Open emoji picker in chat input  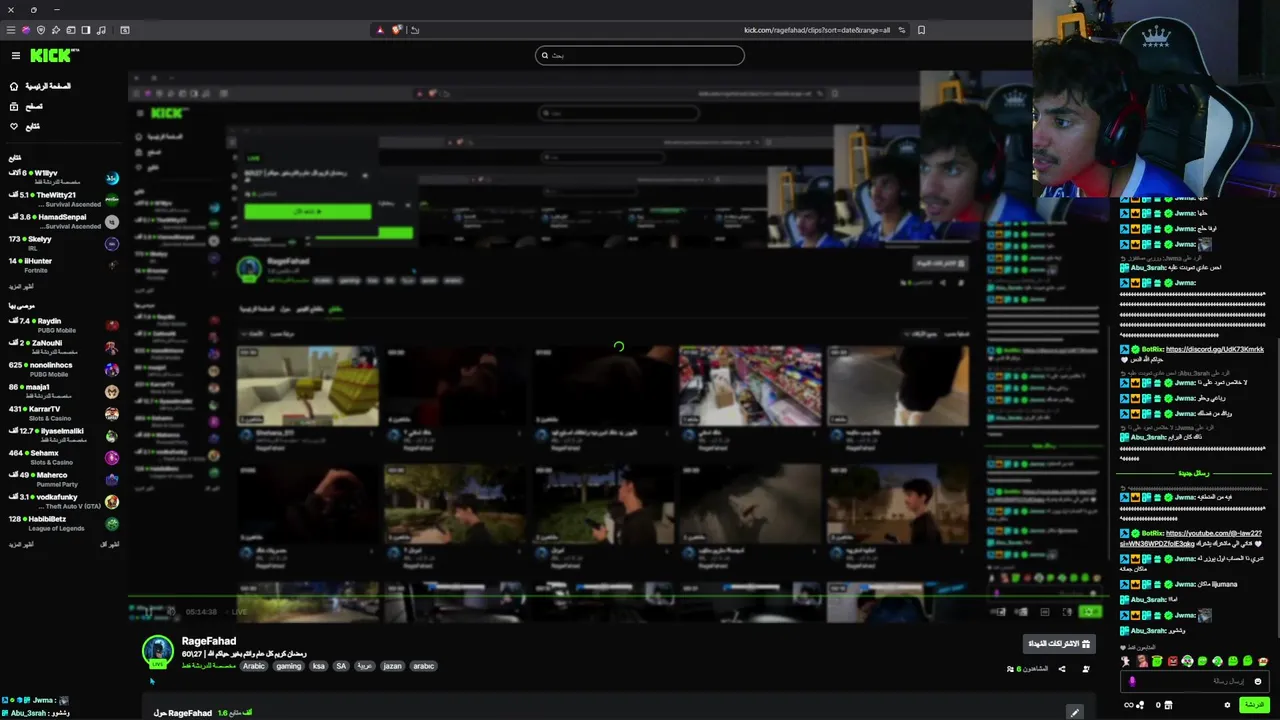click(x=1258, y=681)
